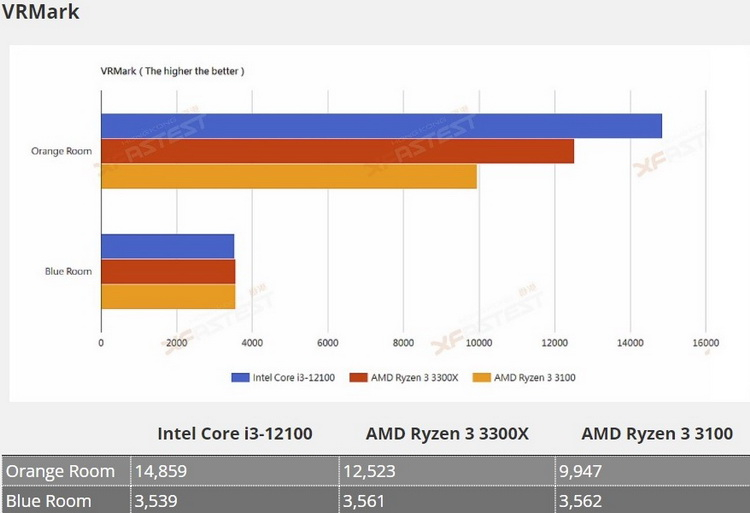Click the 16000 tick on the x-axis
Viewport: 750px width, 513px height.
(x=705, y=342)
